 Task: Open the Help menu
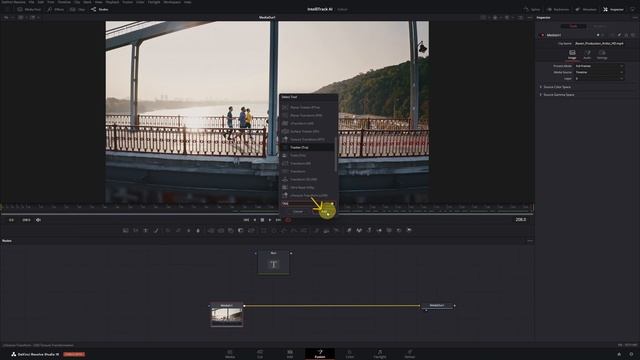point(187,2)
